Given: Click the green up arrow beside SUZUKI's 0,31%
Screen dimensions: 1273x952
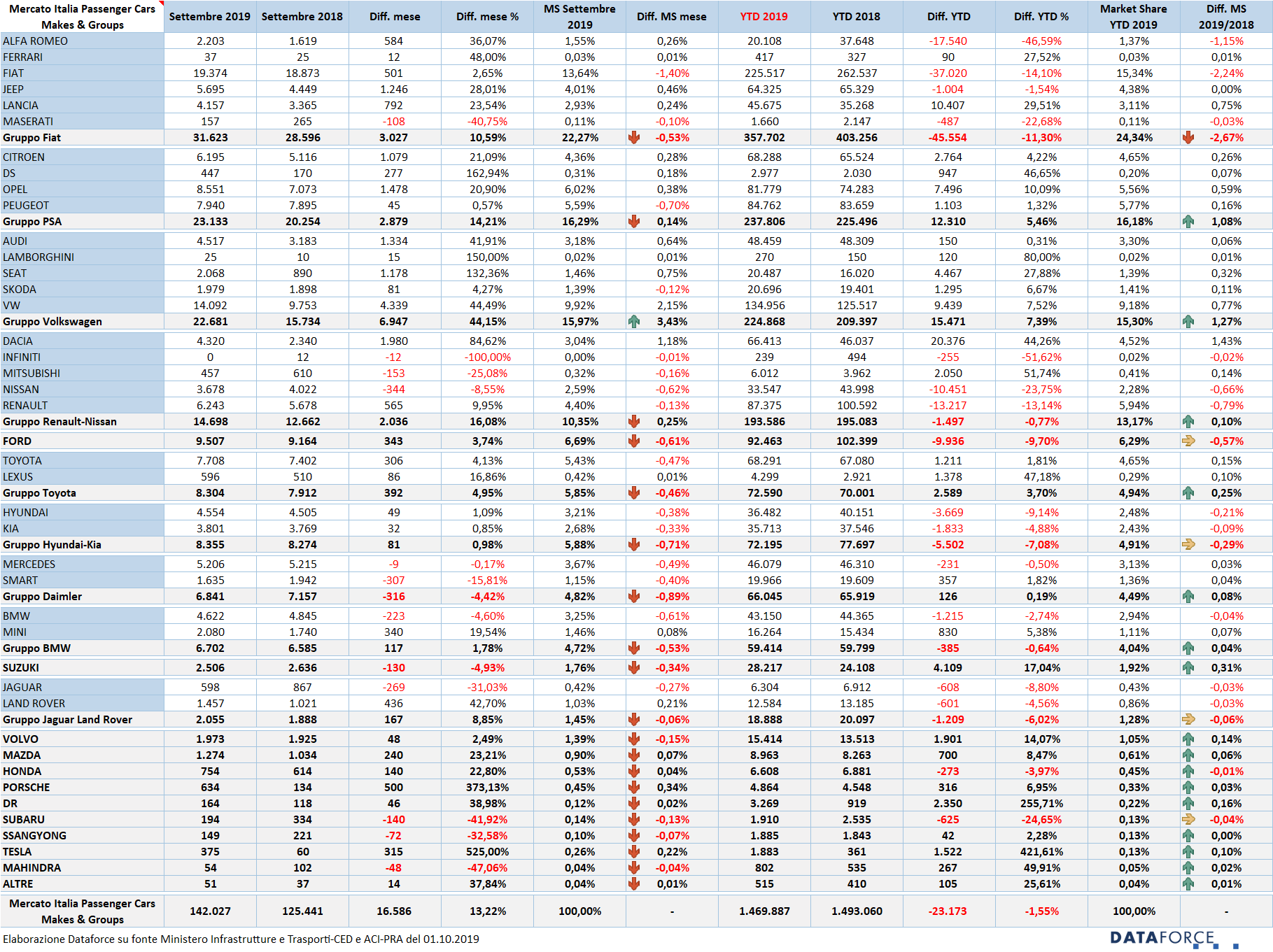Looking at the screenshot, I should coord(1188,668).
